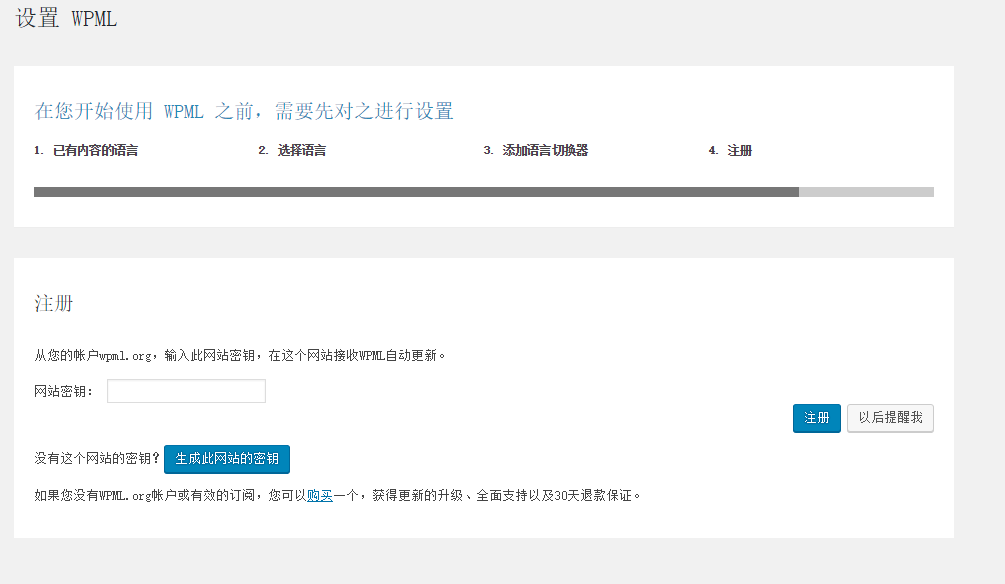Image resolution: width=1005 pixels, height=584 pixels.
Task: Open the 购买 link
Action: (320, 495)
